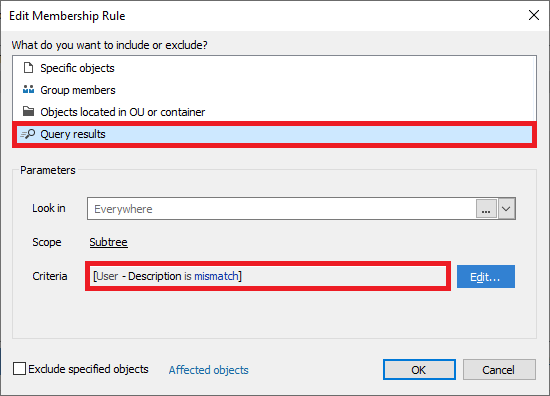Expand the Look in dropdown arrow
This screenshot has height=396, width=550.
click(506, 209)
